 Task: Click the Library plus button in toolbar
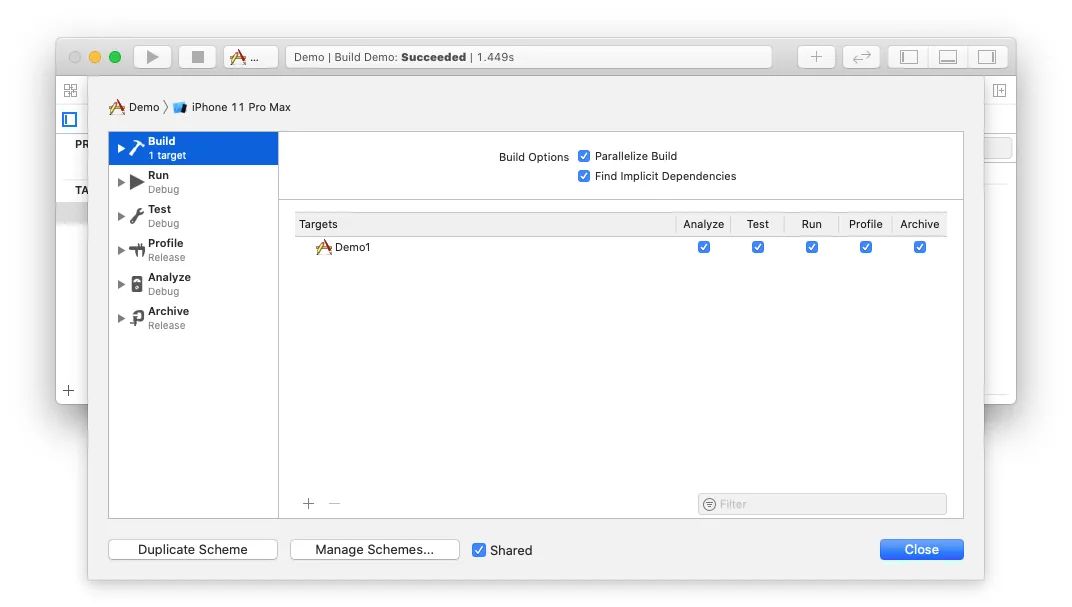tap(816, 57)
